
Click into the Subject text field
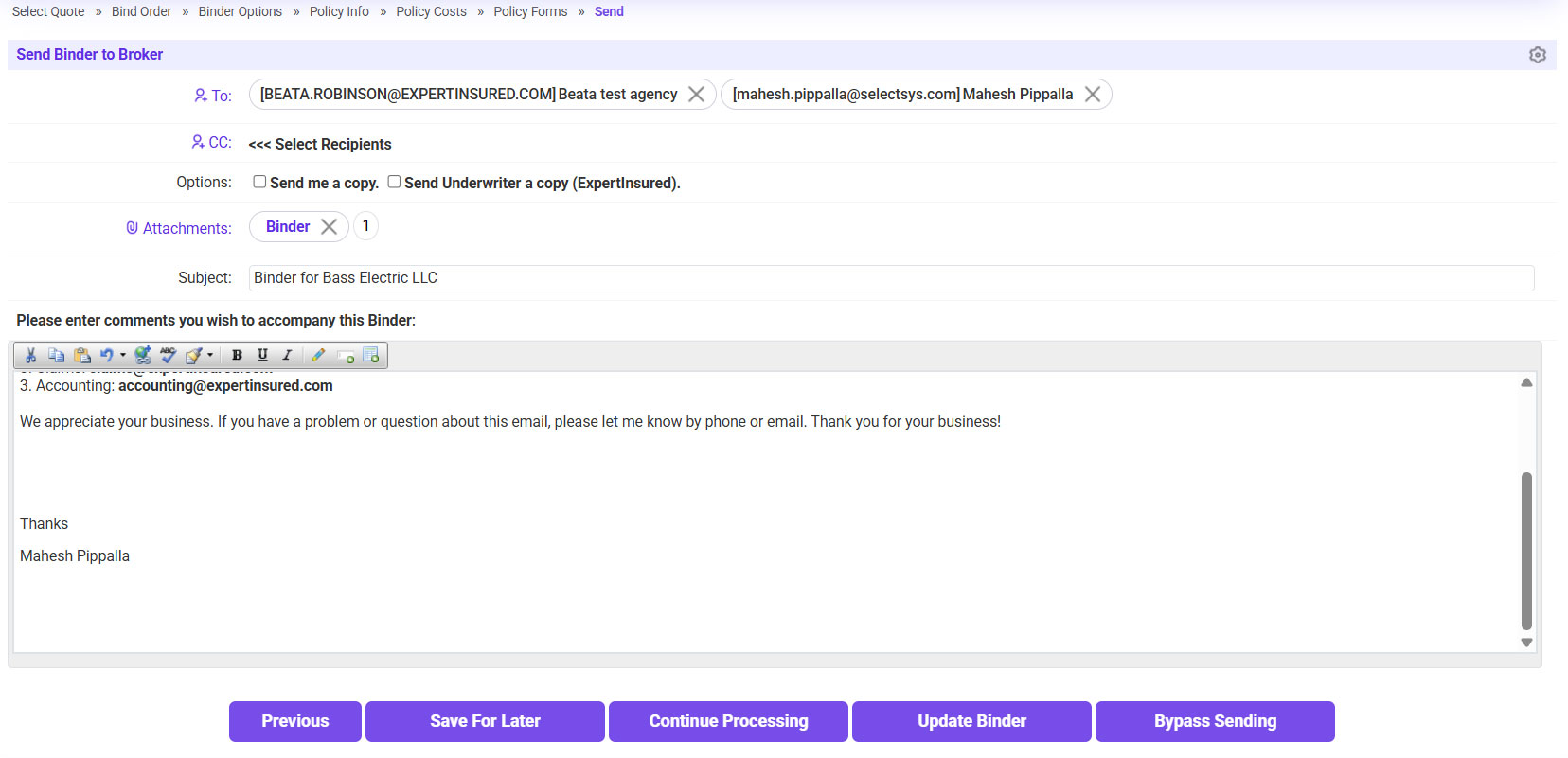click(890, 278)
